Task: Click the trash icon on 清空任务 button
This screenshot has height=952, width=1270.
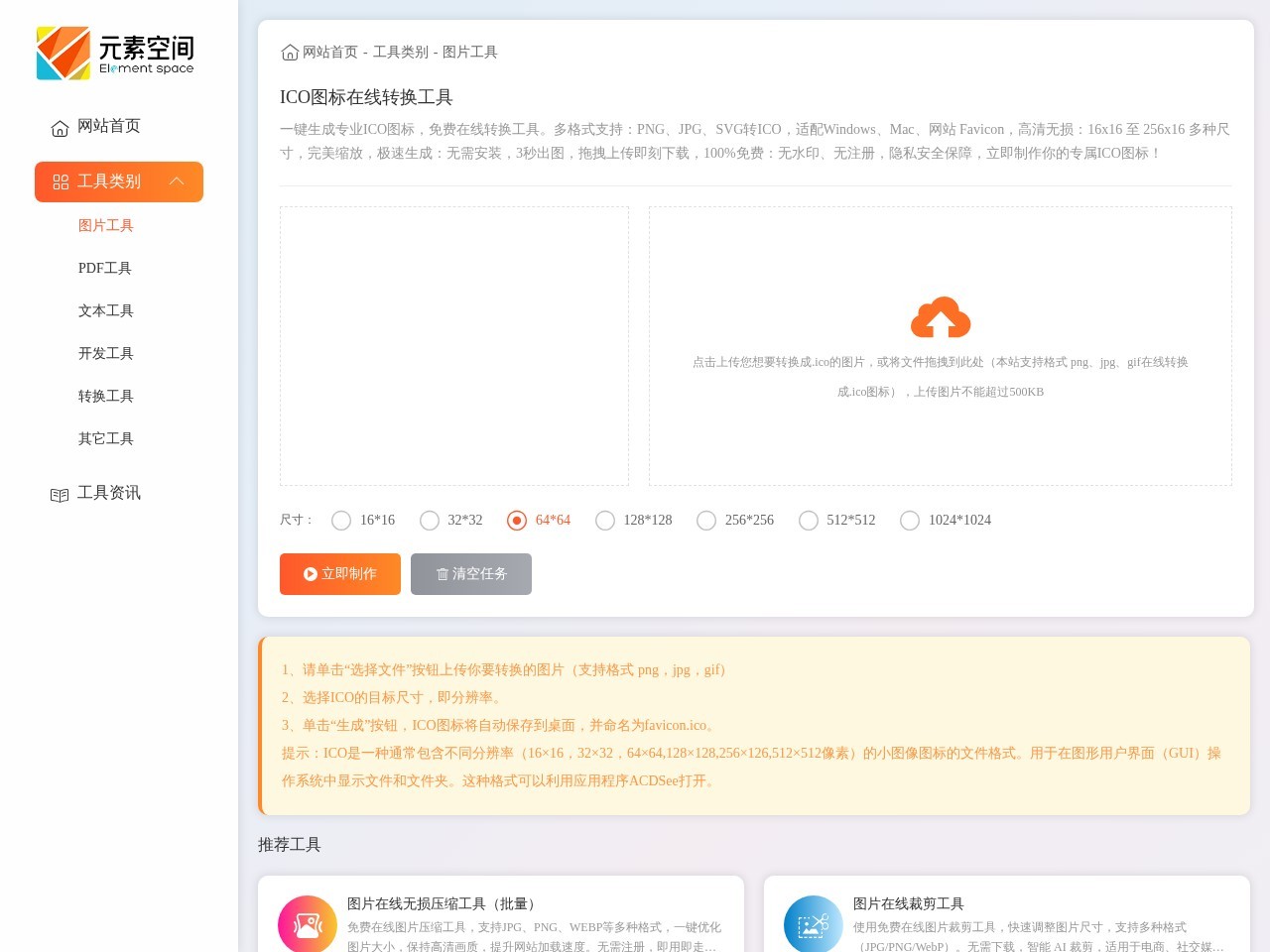Action: [443, 574]
